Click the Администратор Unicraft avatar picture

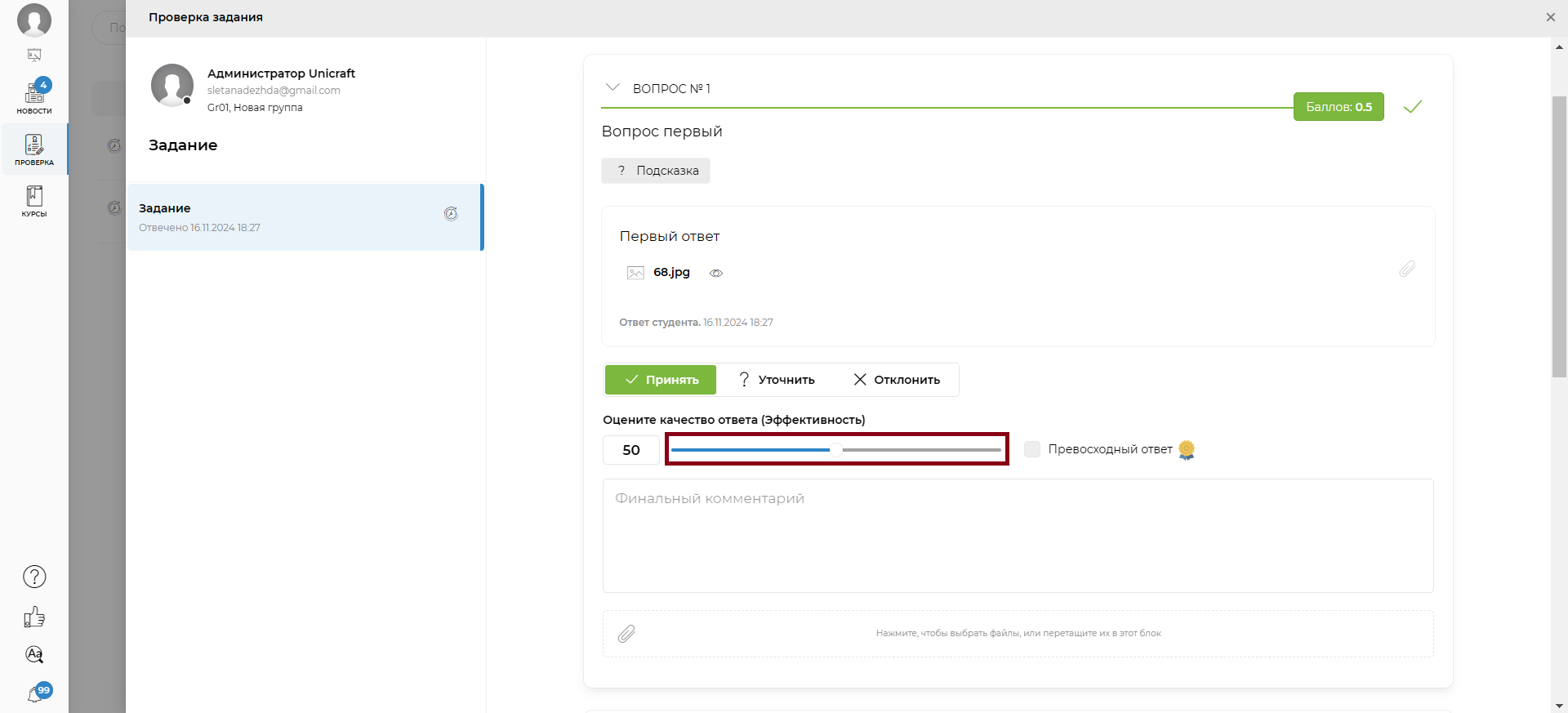coord(172,85)
